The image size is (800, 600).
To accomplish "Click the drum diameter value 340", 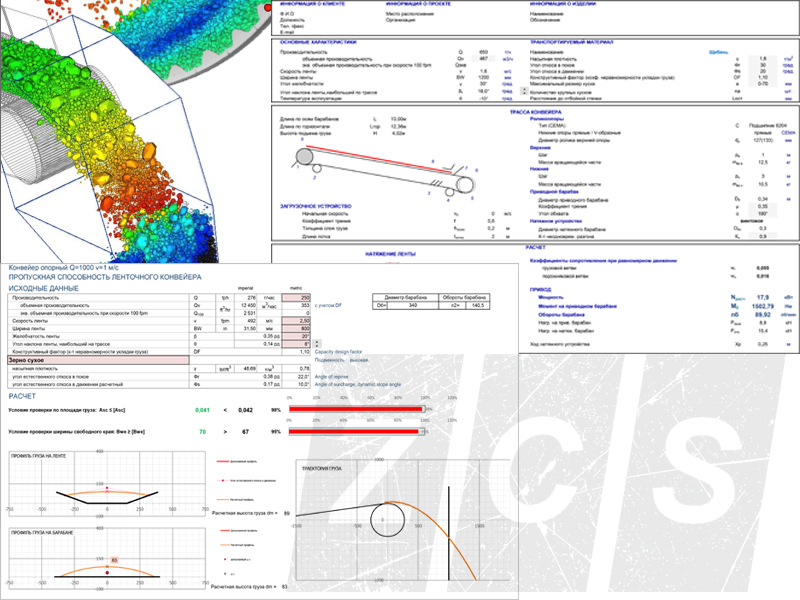I will pyautogui.click(x=415, y=305).
